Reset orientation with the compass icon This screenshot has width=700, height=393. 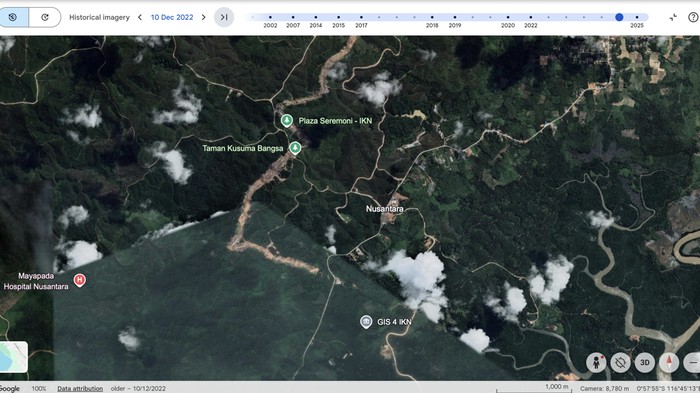(x=669, y=362)
